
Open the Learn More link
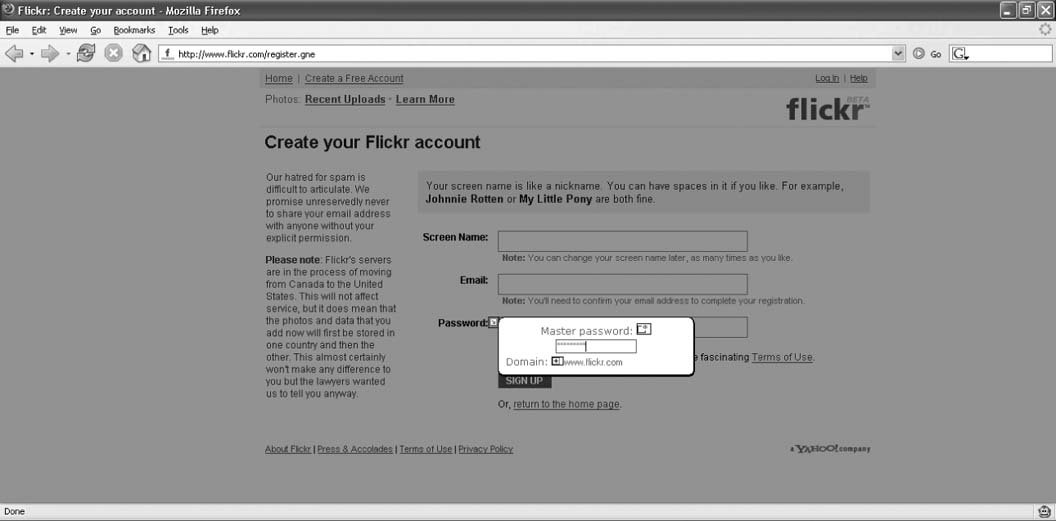click(x=425, y=100)
